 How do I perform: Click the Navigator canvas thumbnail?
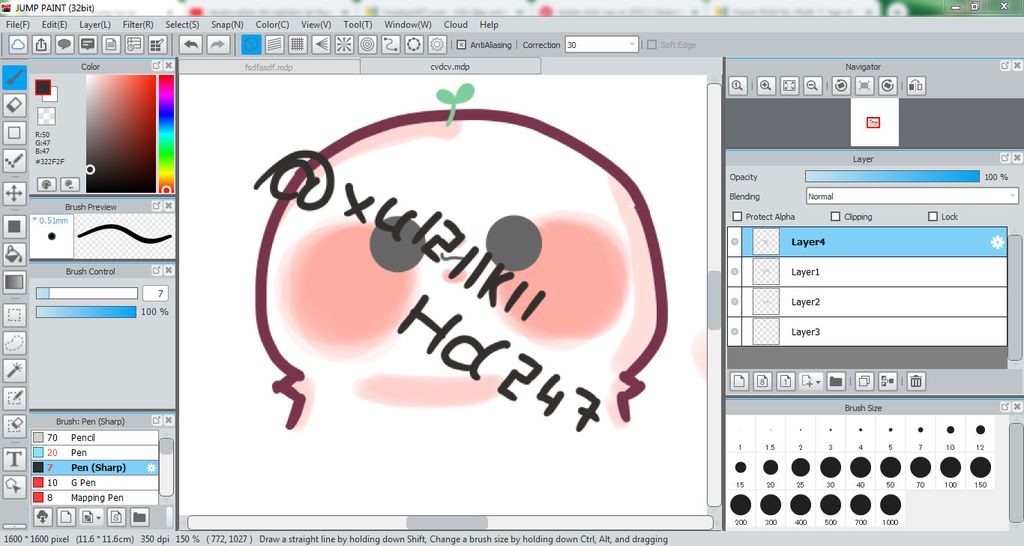pos(874,122)
